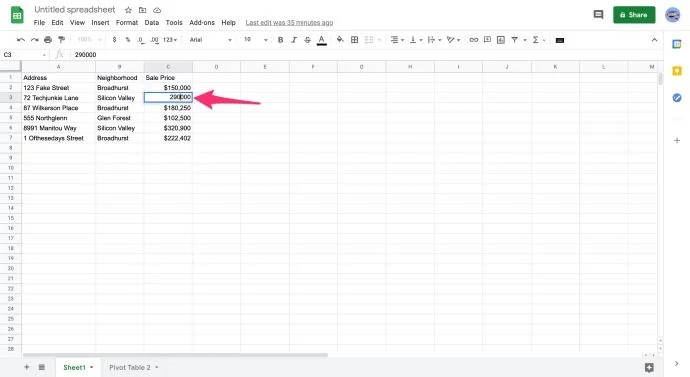The height and width of the screenshot is (377, 690).
Task: Open vertical align dropdown
Action: click(x=416, y=40)
